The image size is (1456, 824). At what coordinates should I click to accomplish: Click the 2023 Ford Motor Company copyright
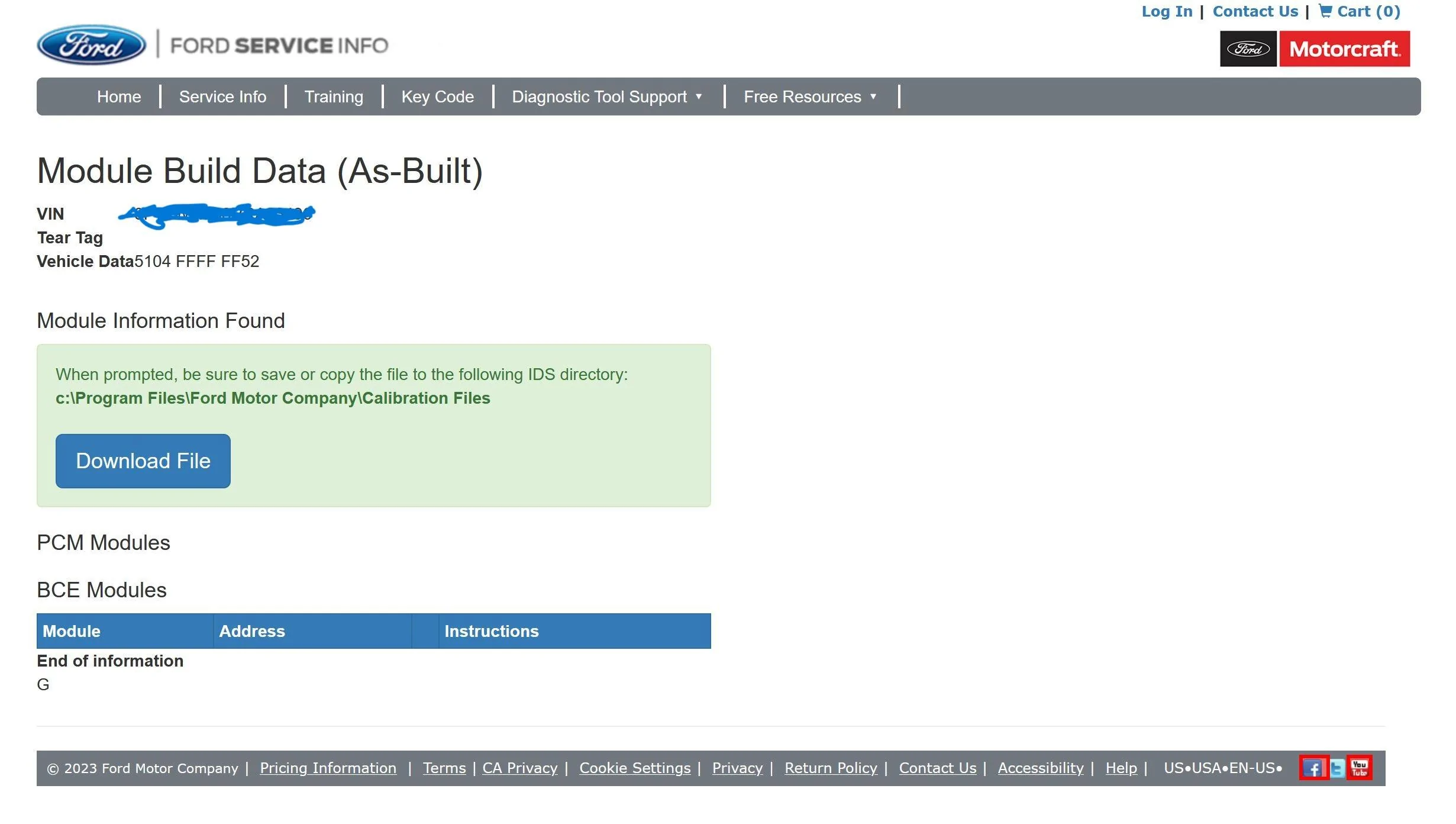pyautogui.click(x=143, y=769)
